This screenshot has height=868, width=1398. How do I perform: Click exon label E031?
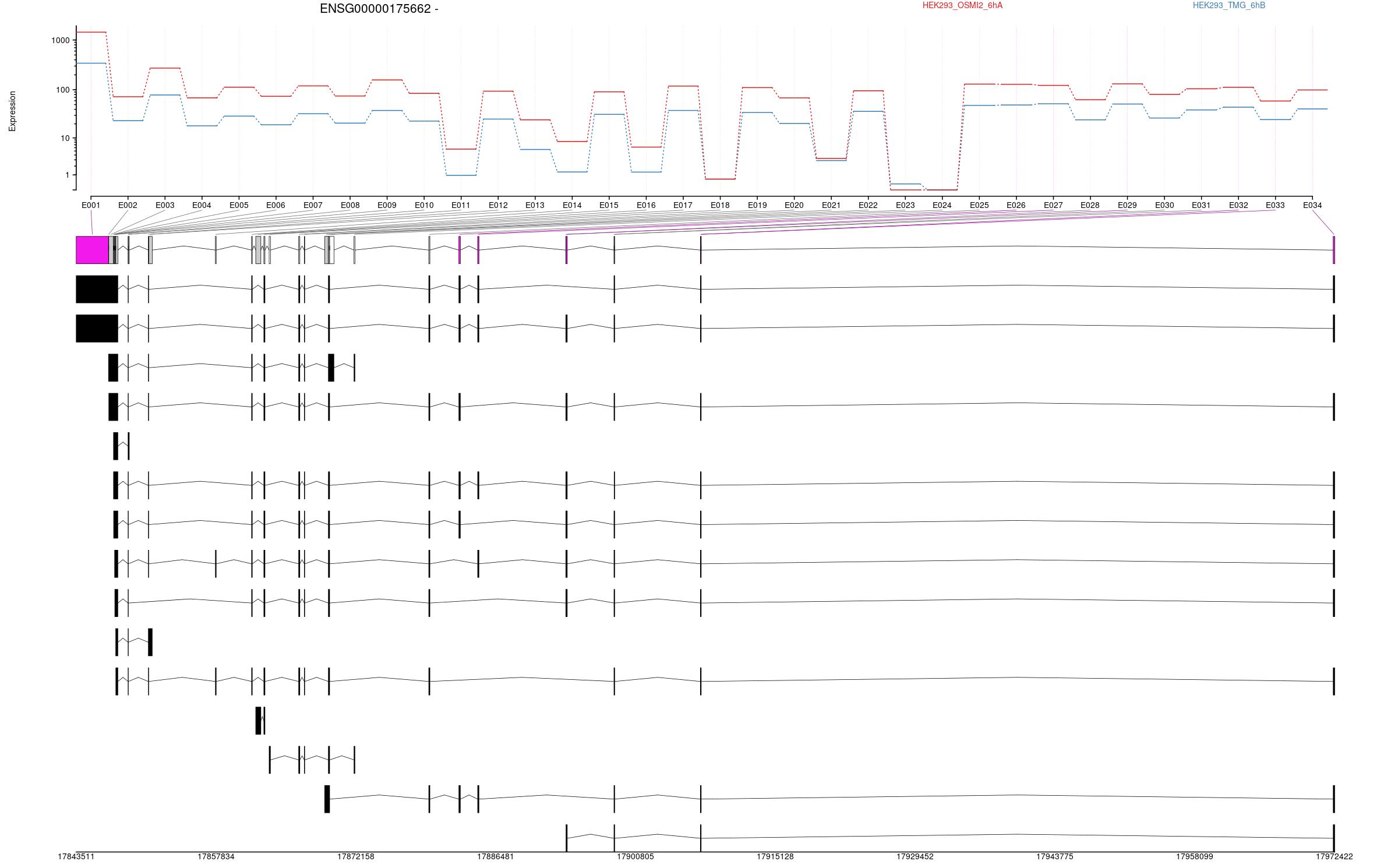1201,205
